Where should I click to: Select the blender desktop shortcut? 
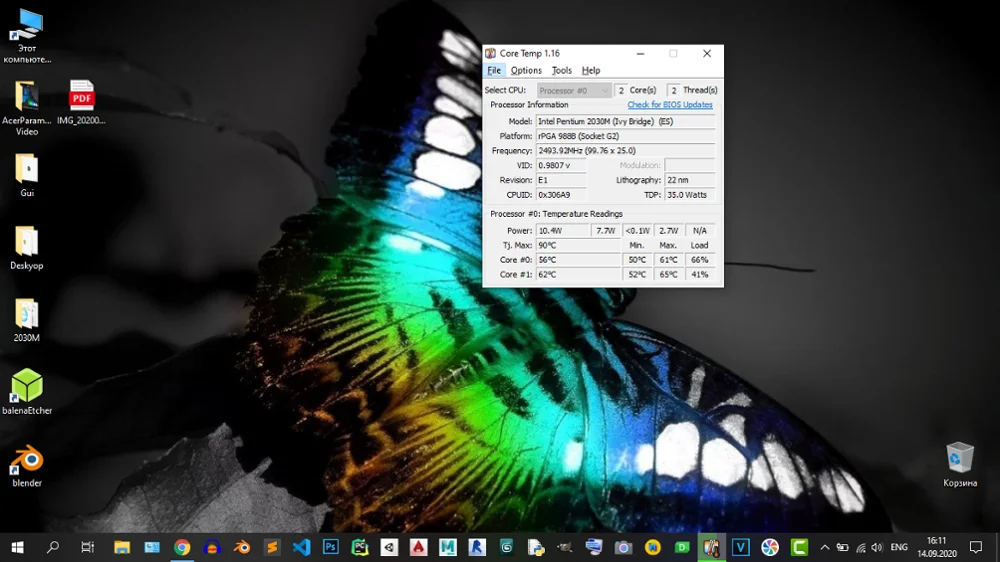coord(27,465)
